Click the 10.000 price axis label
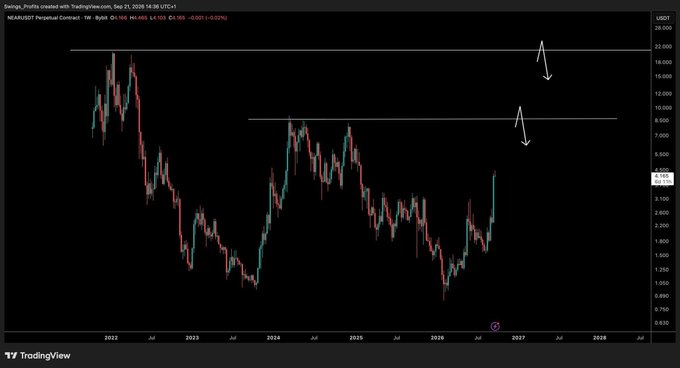Viewport: 680px width, 368px height. pyautogui.click(x=664, y=108)
